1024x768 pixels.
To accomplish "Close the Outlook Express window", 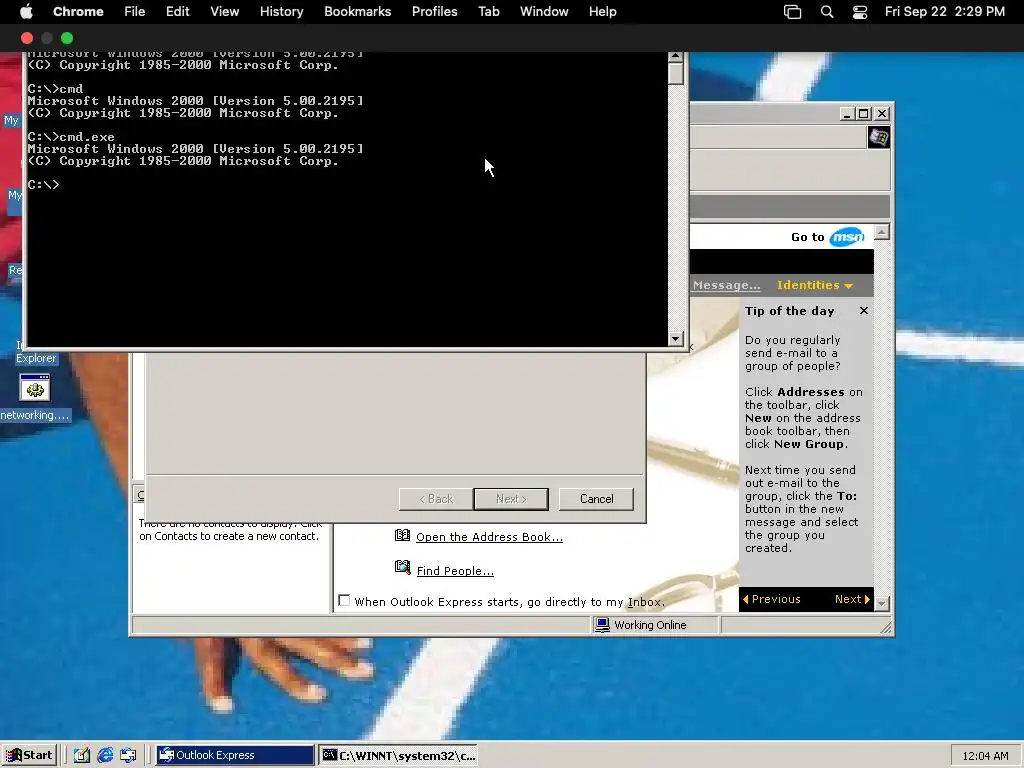I will click(882, 114).
